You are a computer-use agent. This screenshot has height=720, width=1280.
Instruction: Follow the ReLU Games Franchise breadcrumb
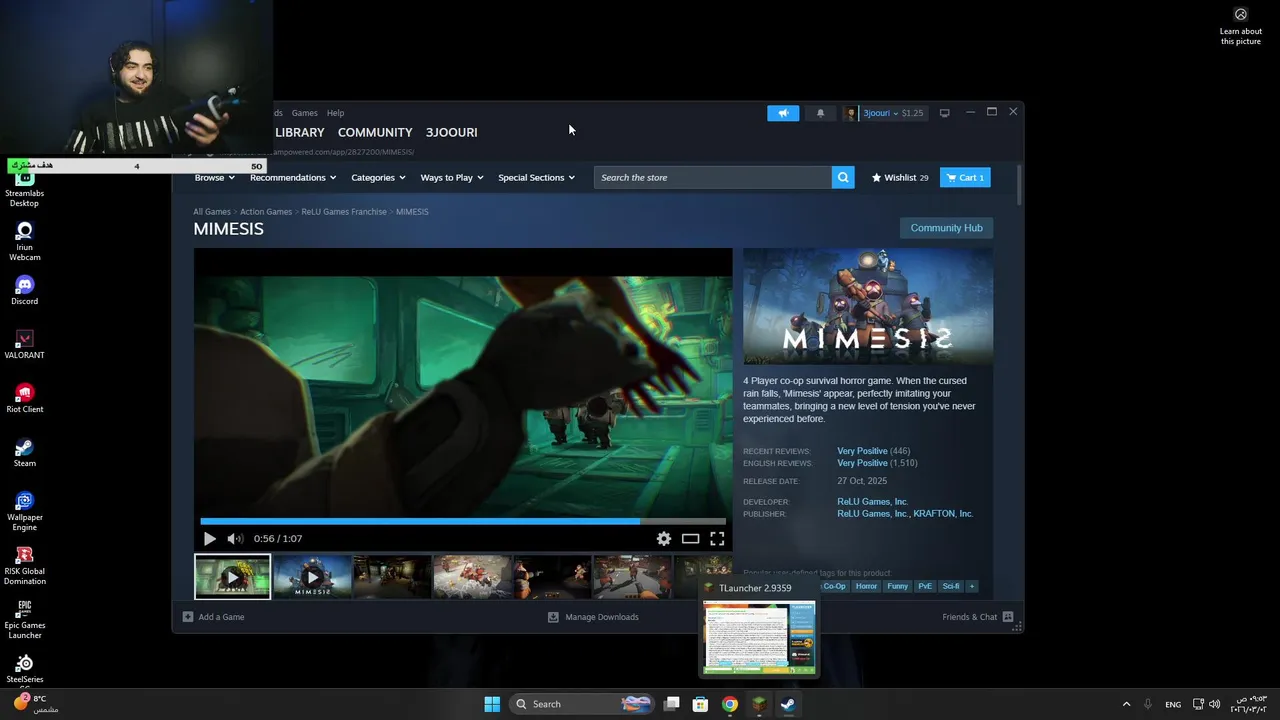(x=344, y=212)
